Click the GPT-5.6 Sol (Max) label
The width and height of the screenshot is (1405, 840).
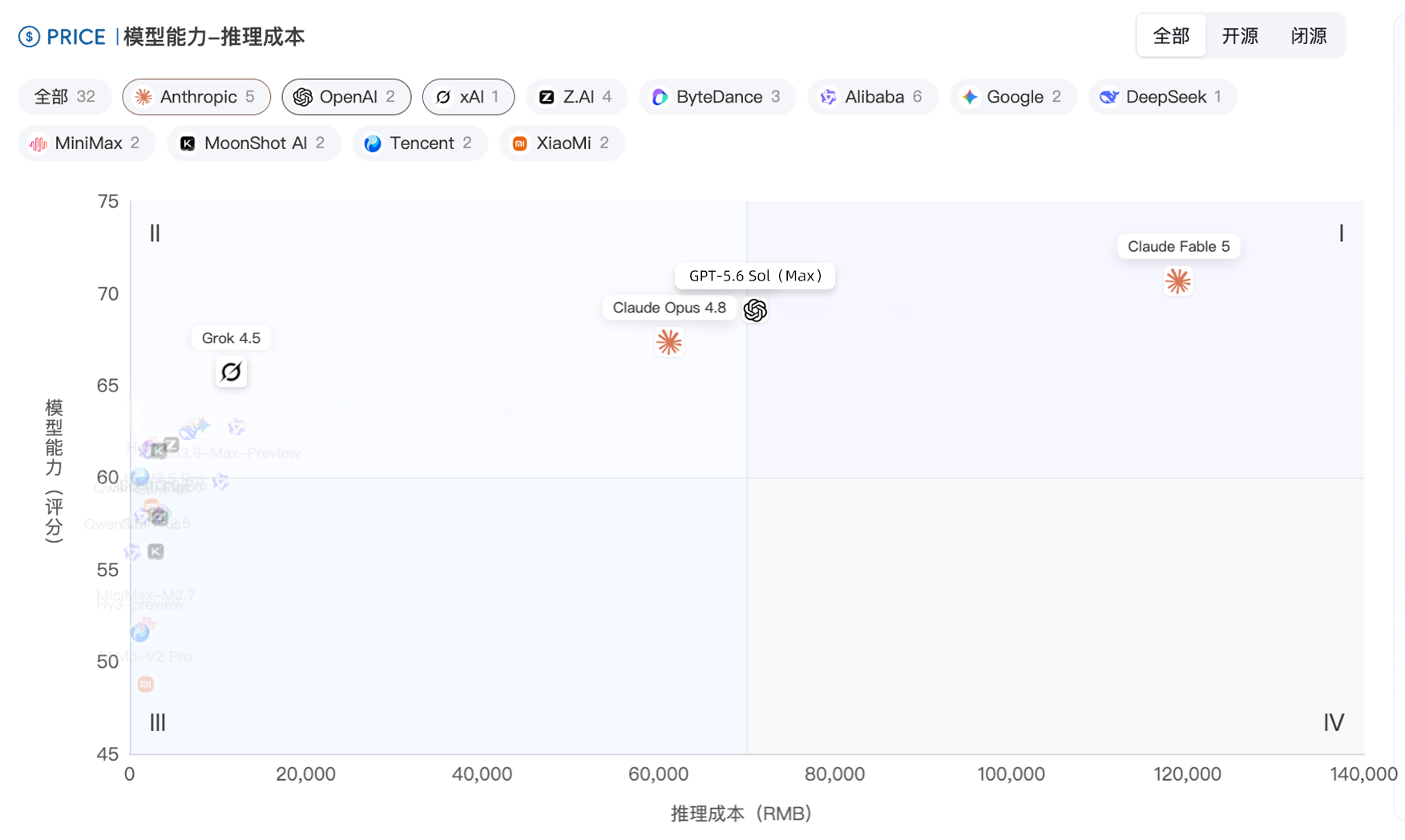755,276
